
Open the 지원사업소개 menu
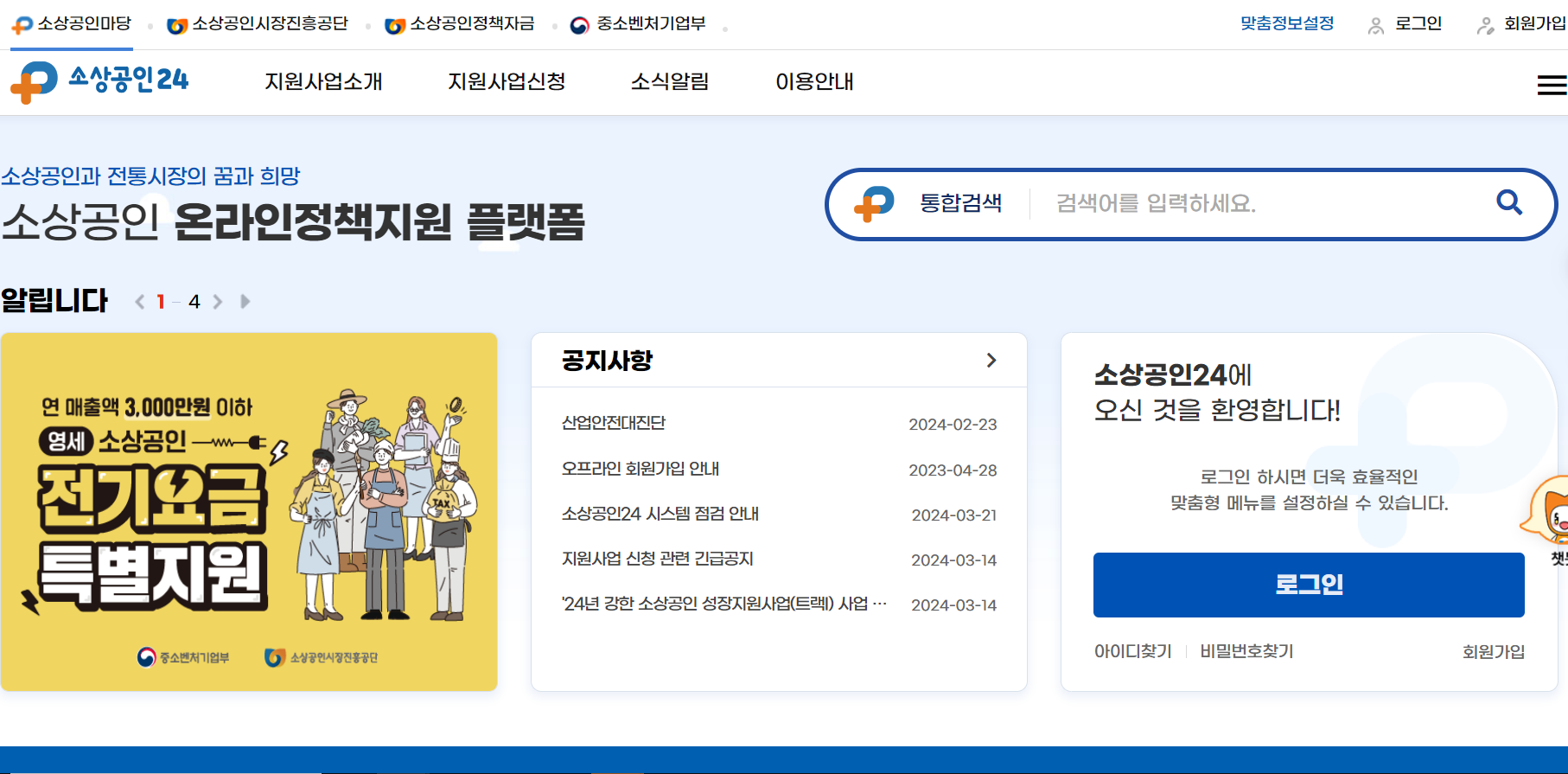(x=323, y=81)
